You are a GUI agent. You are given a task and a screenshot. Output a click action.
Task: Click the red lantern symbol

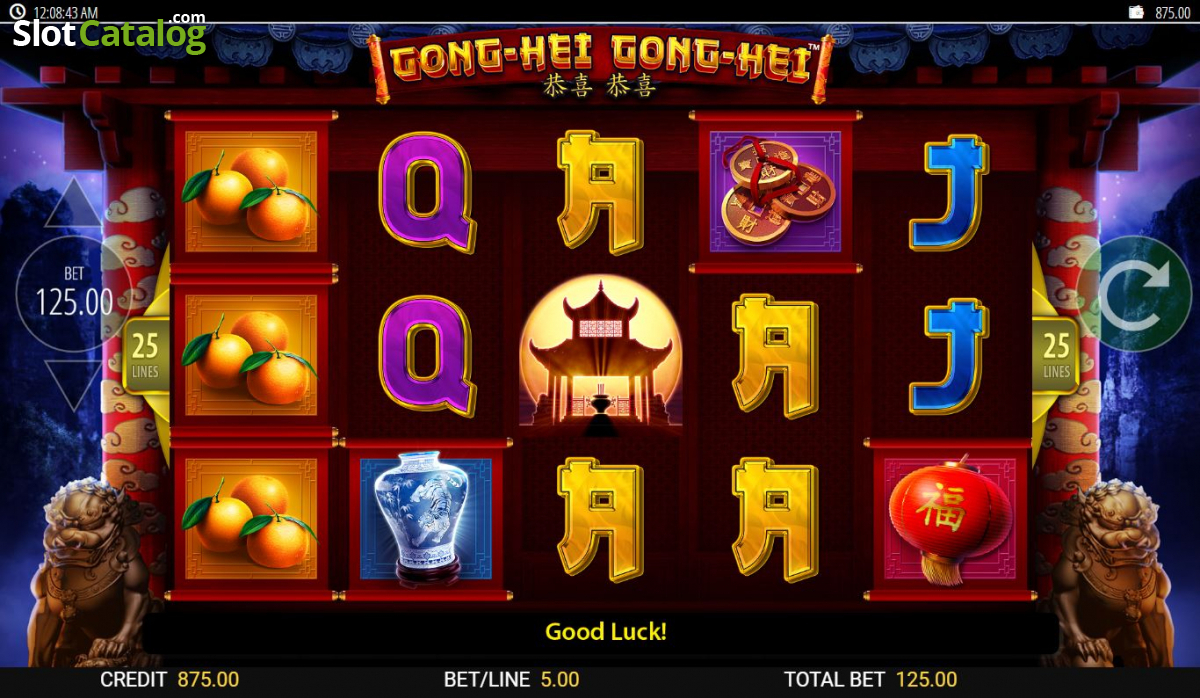click(x=950, y=519)
